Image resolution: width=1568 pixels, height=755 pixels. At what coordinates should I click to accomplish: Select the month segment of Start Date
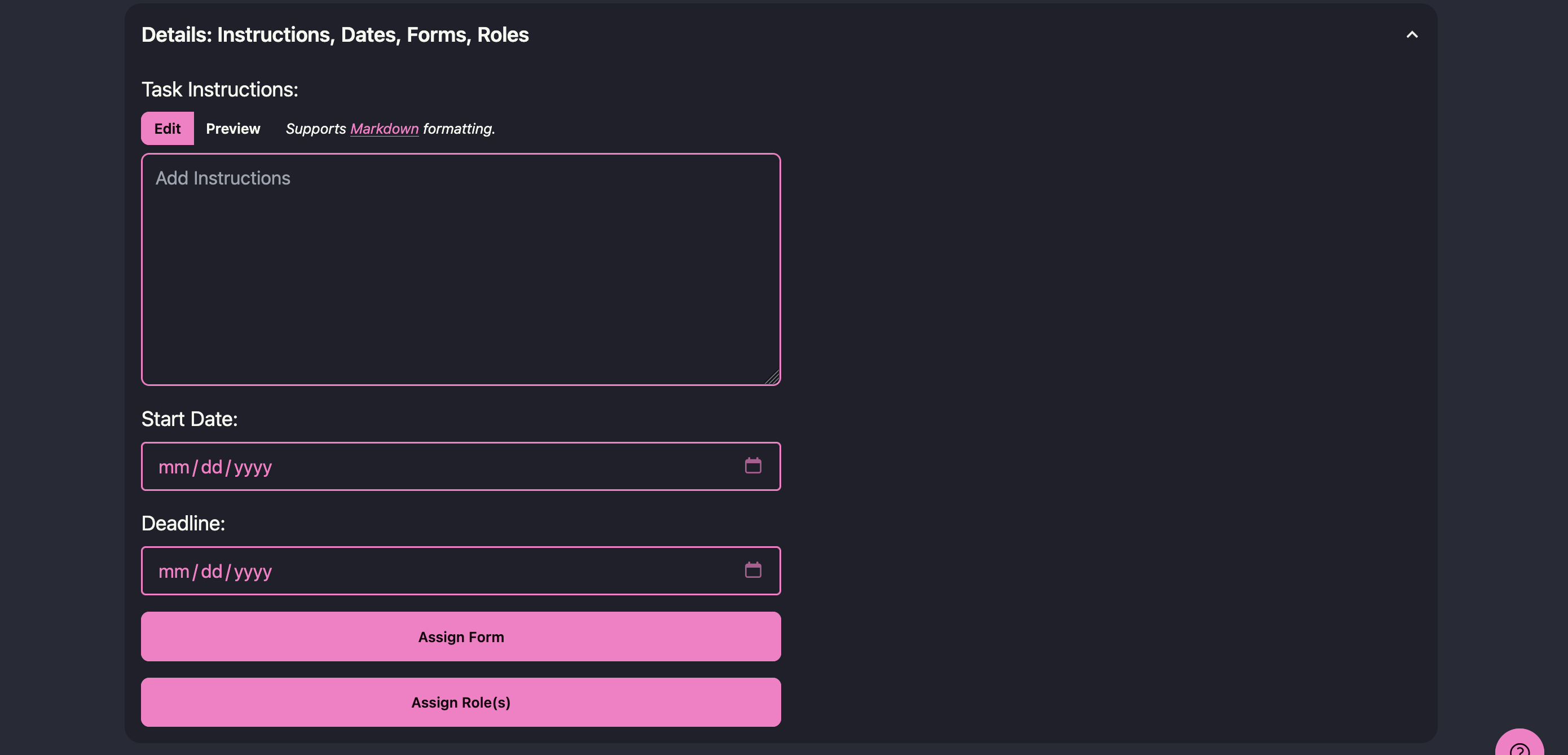[x=174, y=467]
